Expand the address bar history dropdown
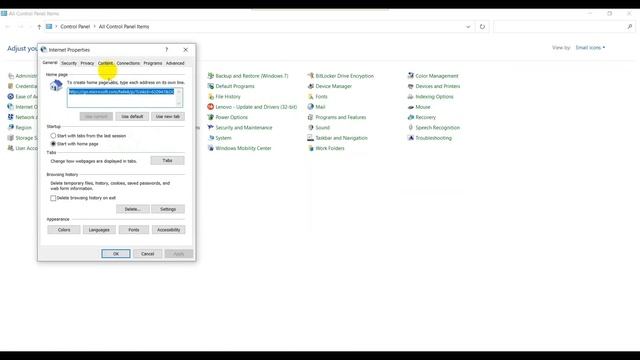 (468, 27)
